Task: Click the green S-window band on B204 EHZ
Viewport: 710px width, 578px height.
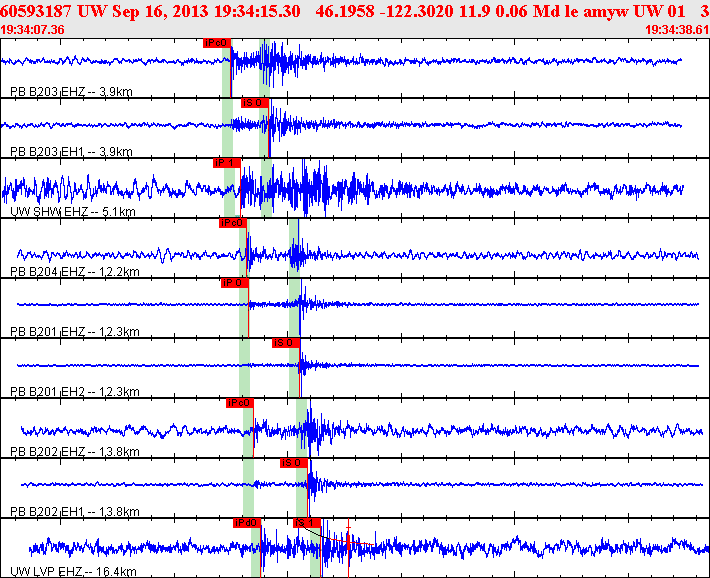Action: pos(294,248)
